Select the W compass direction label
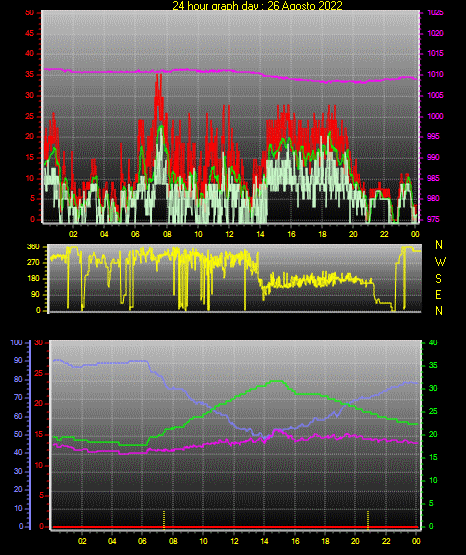Image resolution: width=466 pixels, height=555 pixels. click(x=440, y=262)
